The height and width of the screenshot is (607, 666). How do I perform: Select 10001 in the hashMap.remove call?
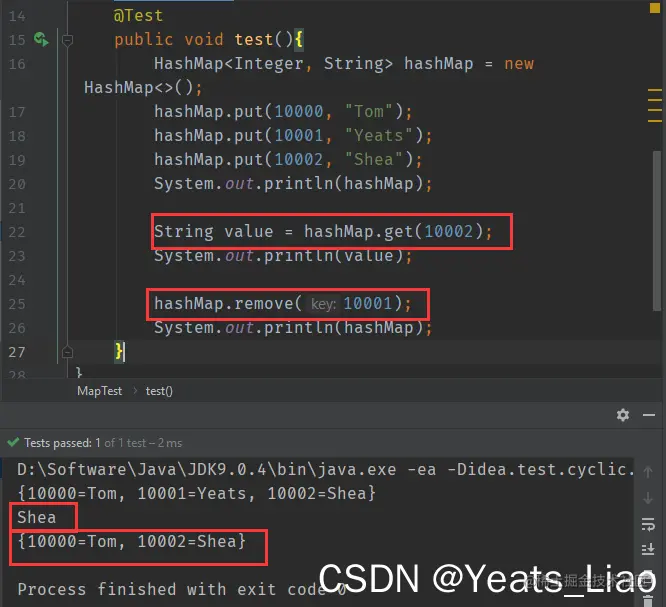tap(367, 303)
